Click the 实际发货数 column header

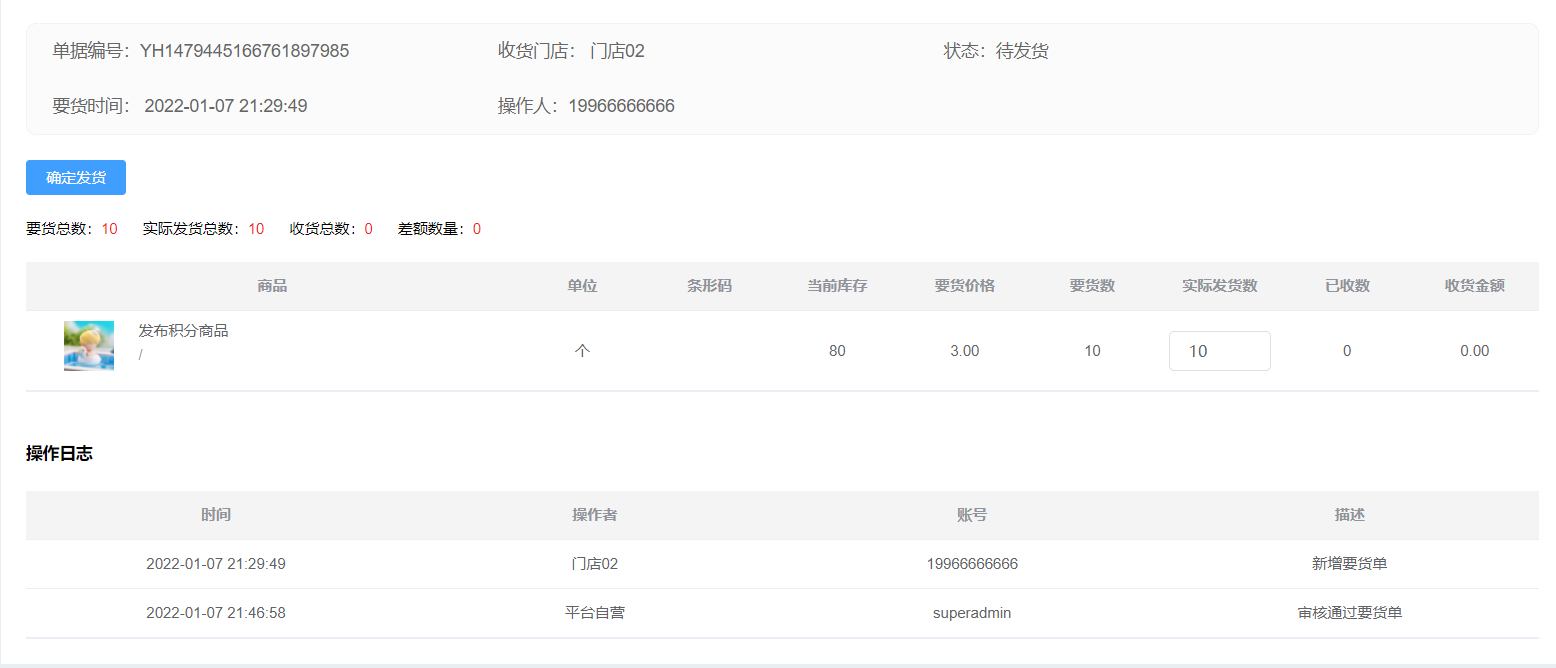pyautogui.click(x=1220, y=286)
